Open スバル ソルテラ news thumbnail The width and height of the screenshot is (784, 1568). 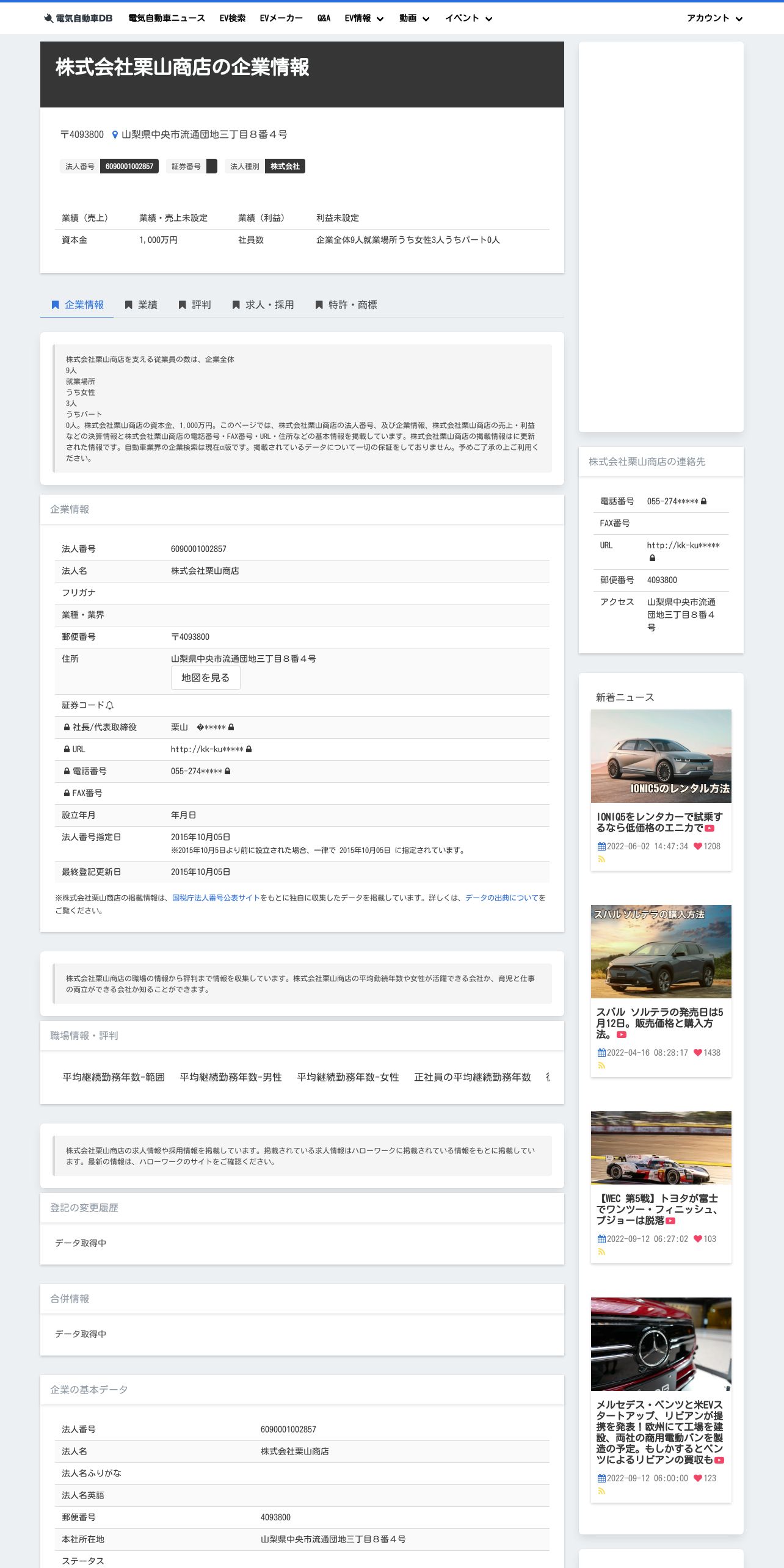pos(661,951)
